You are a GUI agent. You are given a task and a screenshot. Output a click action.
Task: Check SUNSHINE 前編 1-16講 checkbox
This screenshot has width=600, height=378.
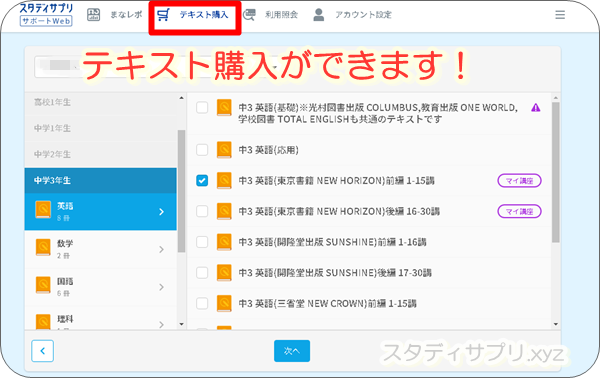(x=202, y=242)
